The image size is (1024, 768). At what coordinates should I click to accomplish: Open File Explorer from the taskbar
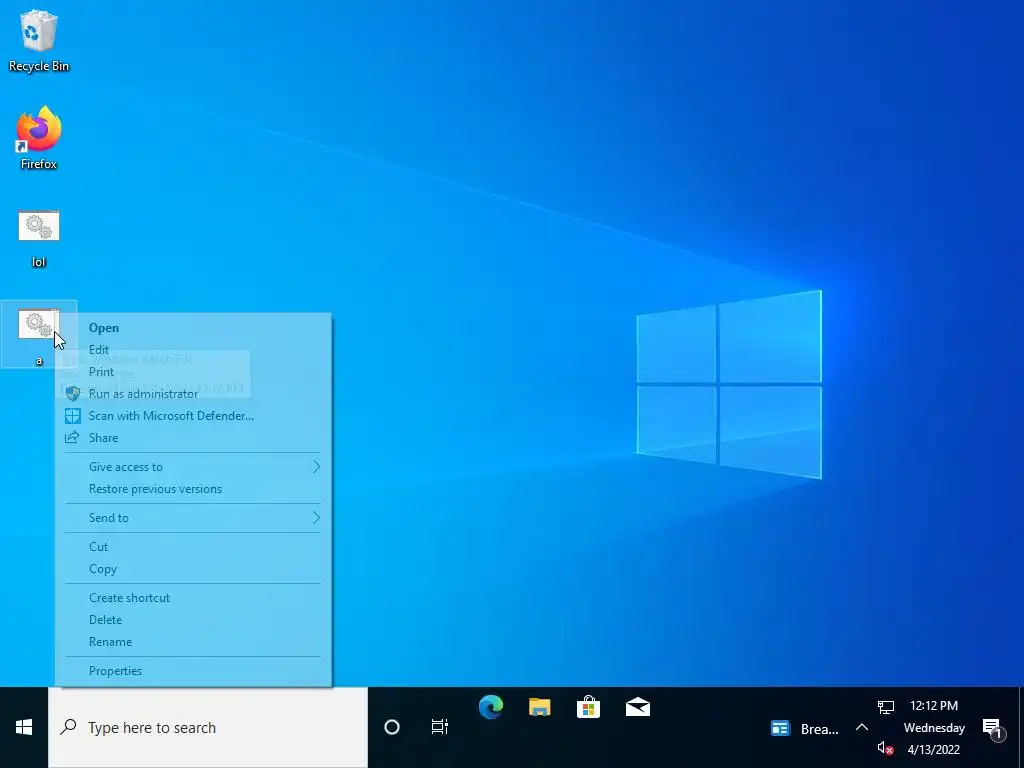click(540, 707)
